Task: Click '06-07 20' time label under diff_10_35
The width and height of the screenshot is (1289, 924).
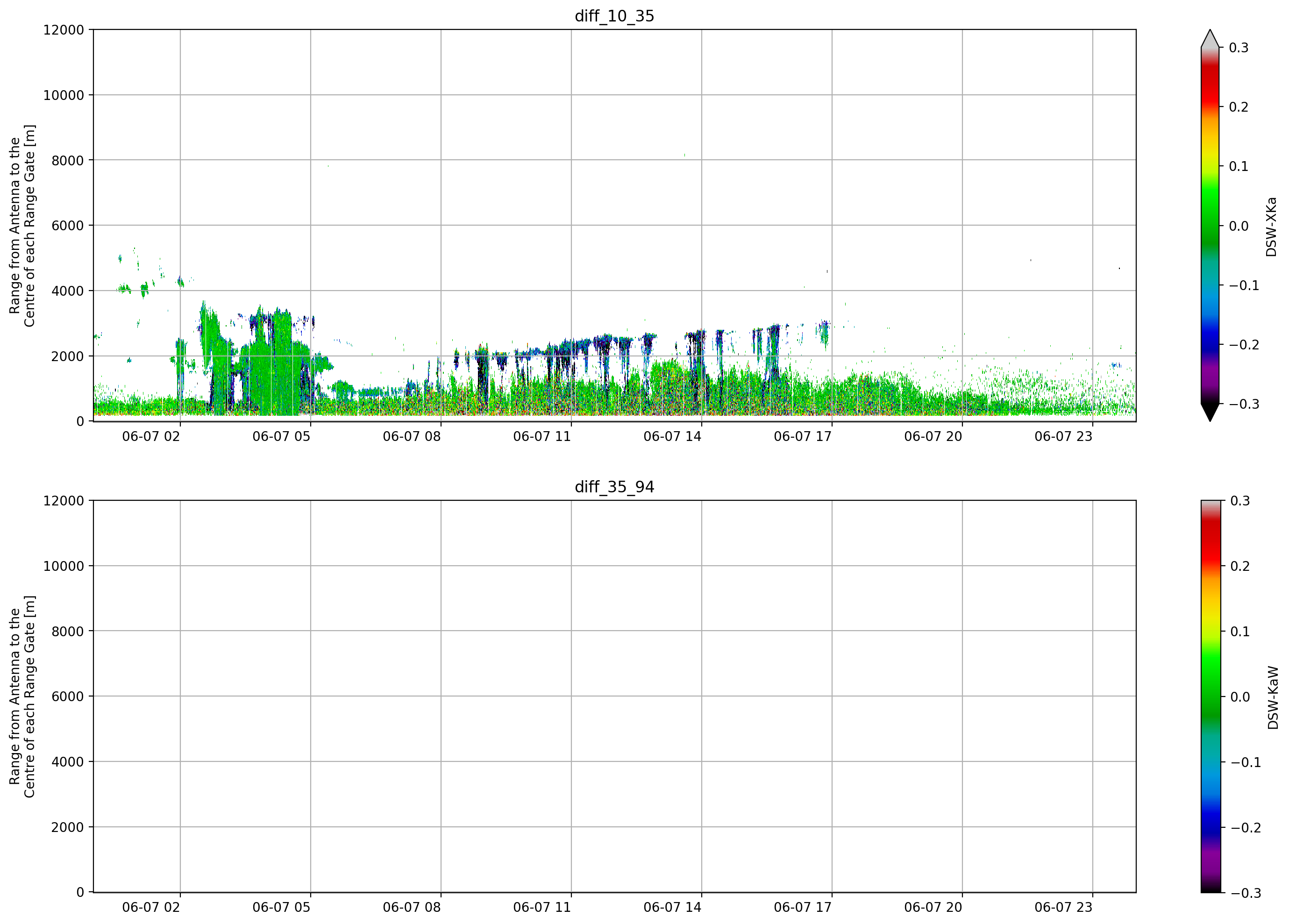Action: pyautogui.click(x=933, y=436)
